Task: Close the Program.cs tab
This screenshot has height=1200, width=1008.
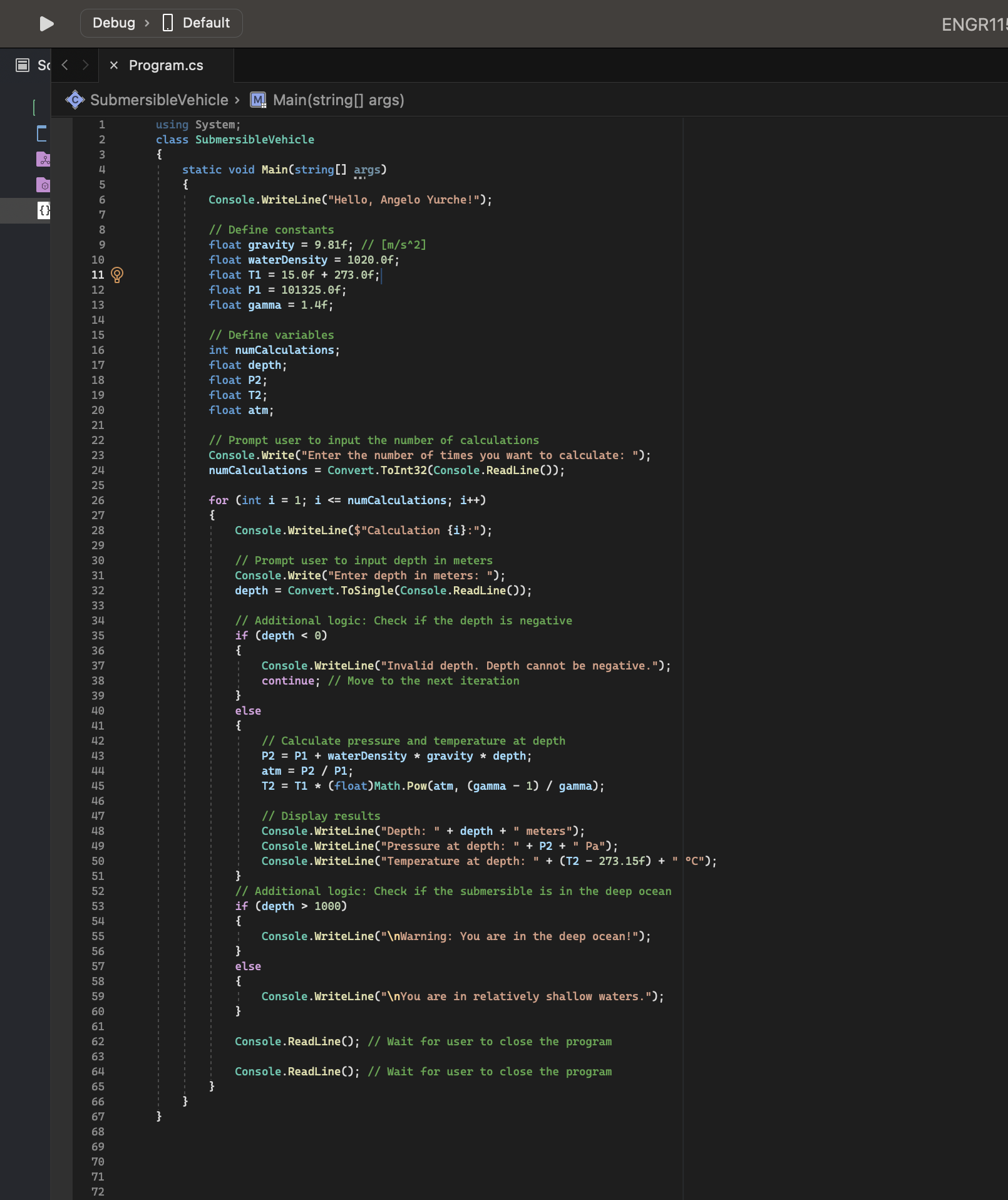Action: pyautogui.click(x=114, y=65)
